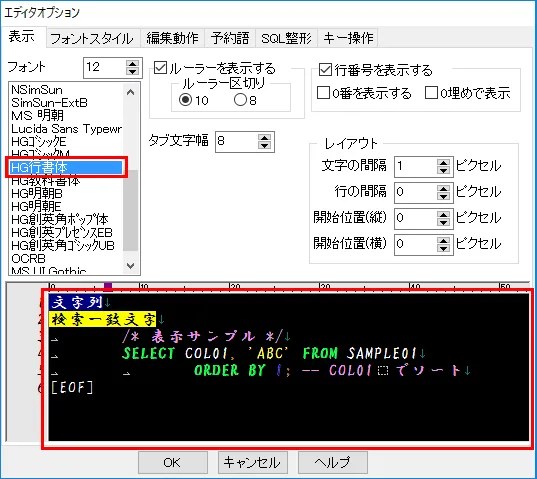
Task: Open the SQL整形 tab
Action: (286, 38)
